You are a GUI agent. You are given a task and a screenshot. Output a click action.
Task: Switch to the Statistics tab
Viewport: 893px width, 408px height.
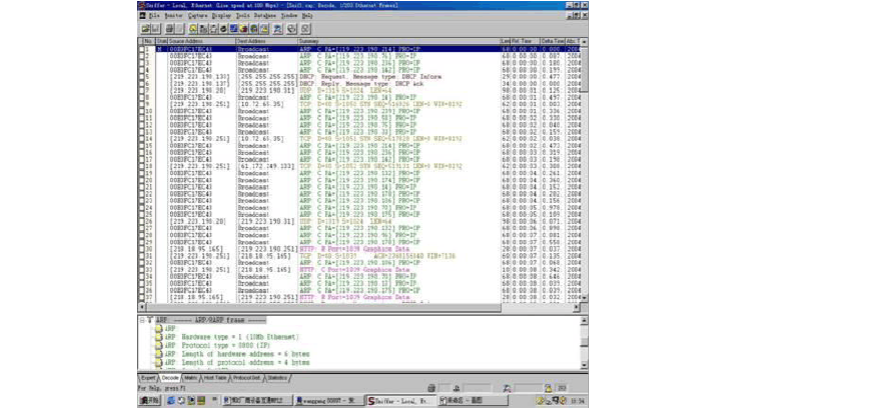click(x=277, y=378)
